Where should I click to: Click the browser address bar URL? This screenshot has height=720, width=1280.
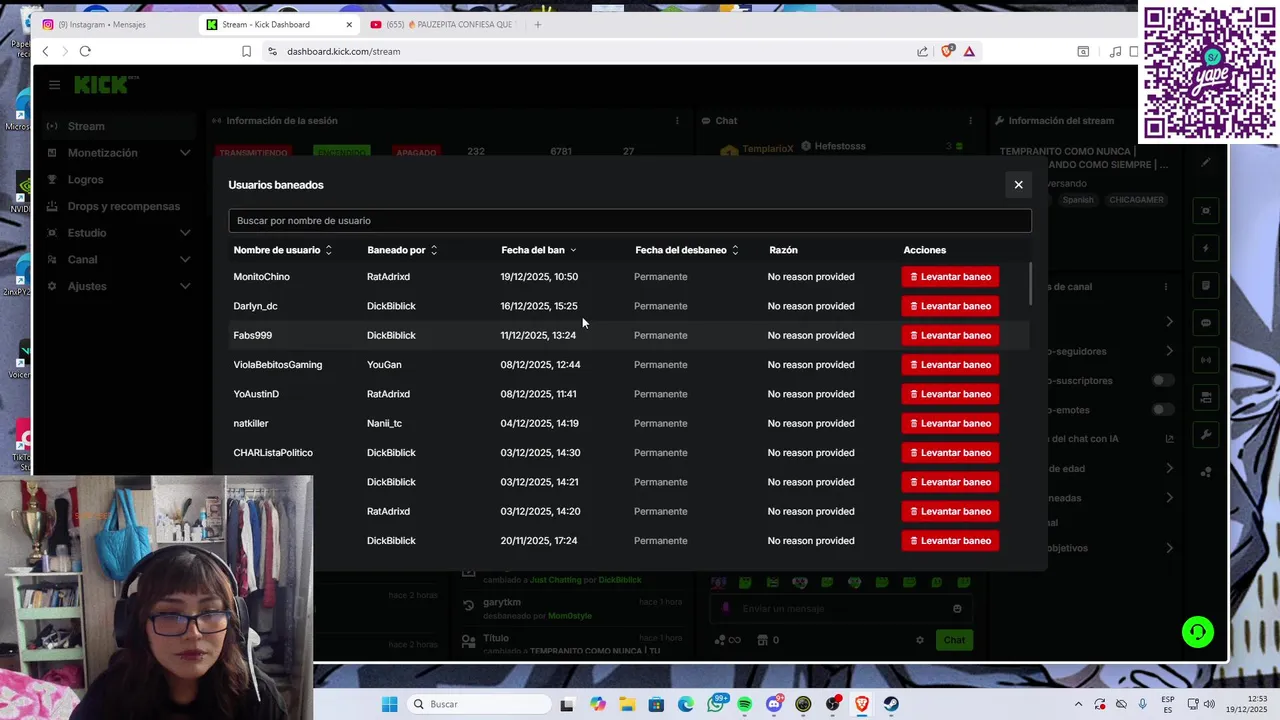[x=344, y=51]
